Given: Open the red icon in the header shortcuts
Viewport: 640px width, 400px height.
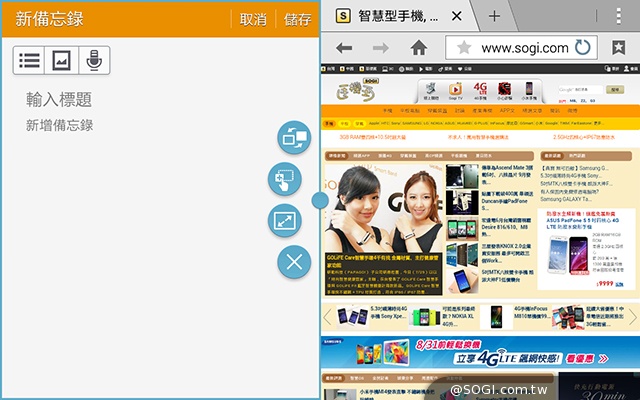Looking at the screenshot, I should coord(504,91).
